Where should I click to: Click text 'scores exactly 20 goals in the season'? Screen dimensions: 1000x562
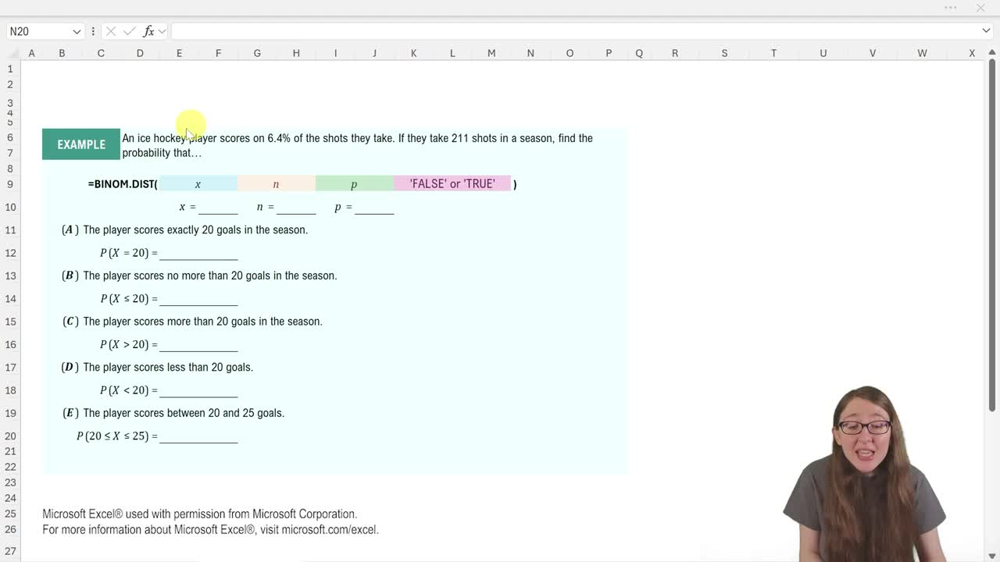223,230
